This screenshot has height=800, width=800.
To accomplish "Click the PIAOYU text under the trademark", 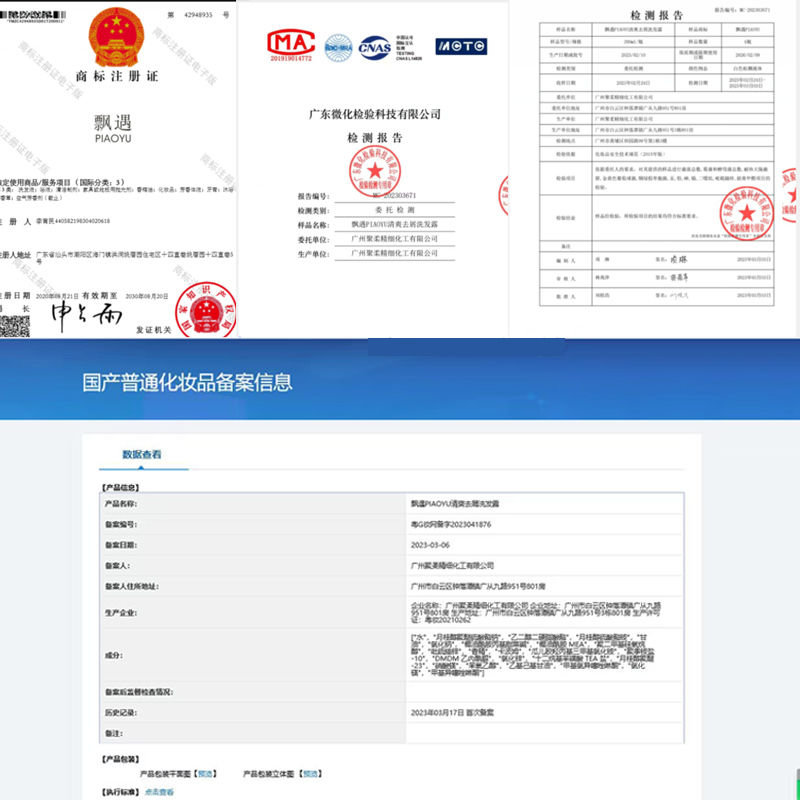I will 113,139.
